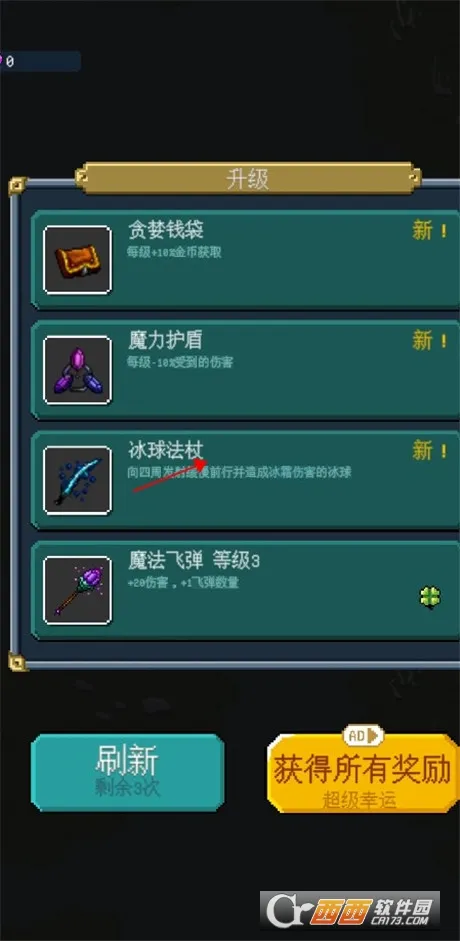This screenshot has height=941, width=460.
Task: Tap the Greedy Purse (贪婪钱袋) item icon
Action: tap(77, 260)
